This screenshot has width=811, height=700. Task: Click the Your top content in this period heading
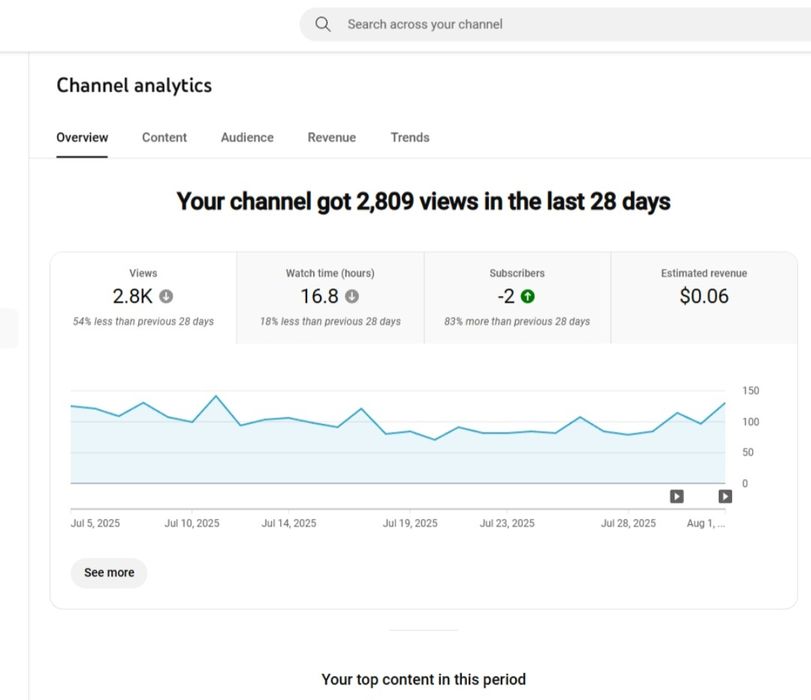423,679
